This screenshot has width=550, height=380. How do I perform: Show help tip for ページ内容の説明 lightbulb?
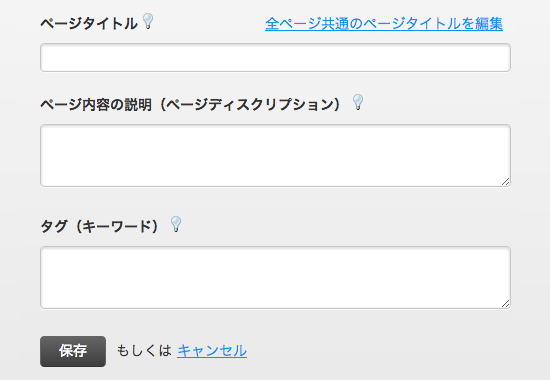(358, 102)
